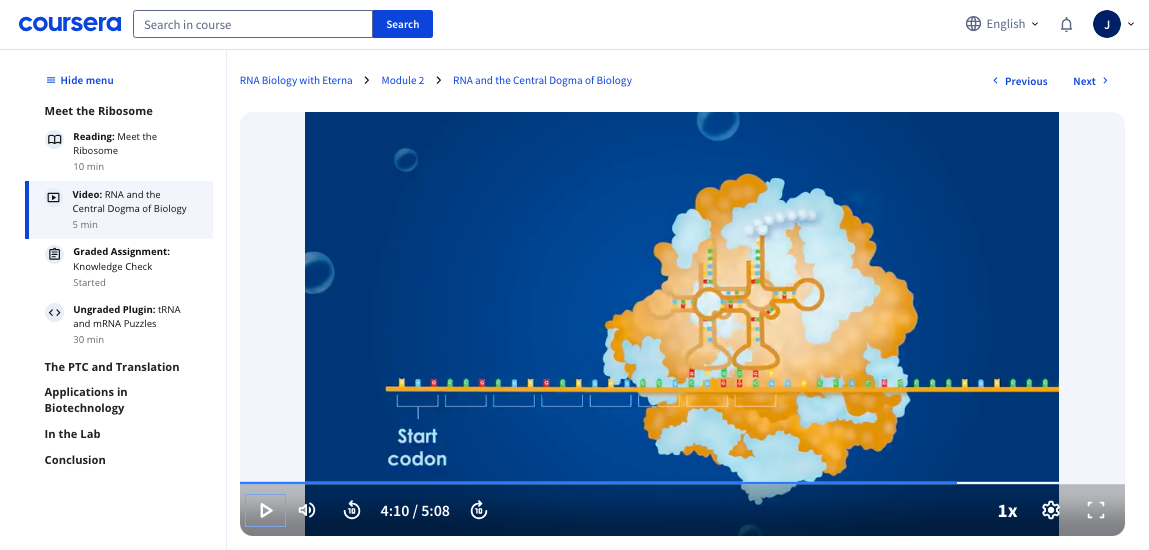The image size is (1149, 550).
Task: Click the video play item icon
Action: (53, 197)
